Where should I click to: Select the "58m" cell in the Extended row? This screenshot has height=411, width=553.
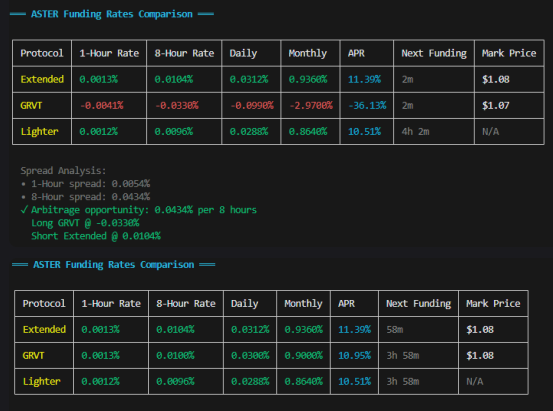395,330
